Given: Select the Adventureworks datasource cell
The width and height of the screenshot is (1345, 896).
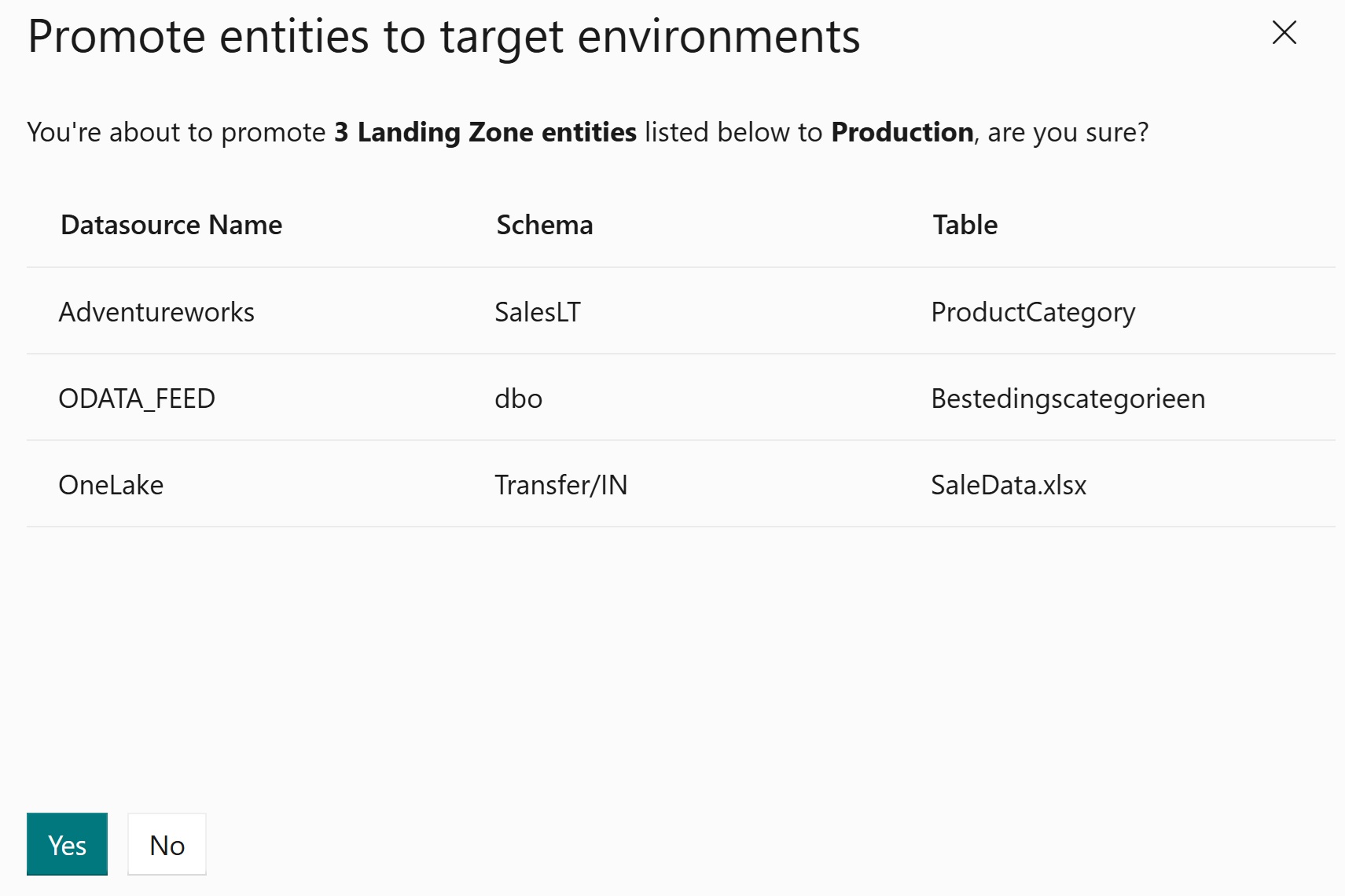Looking at the screenshot, I should [156, 312].
